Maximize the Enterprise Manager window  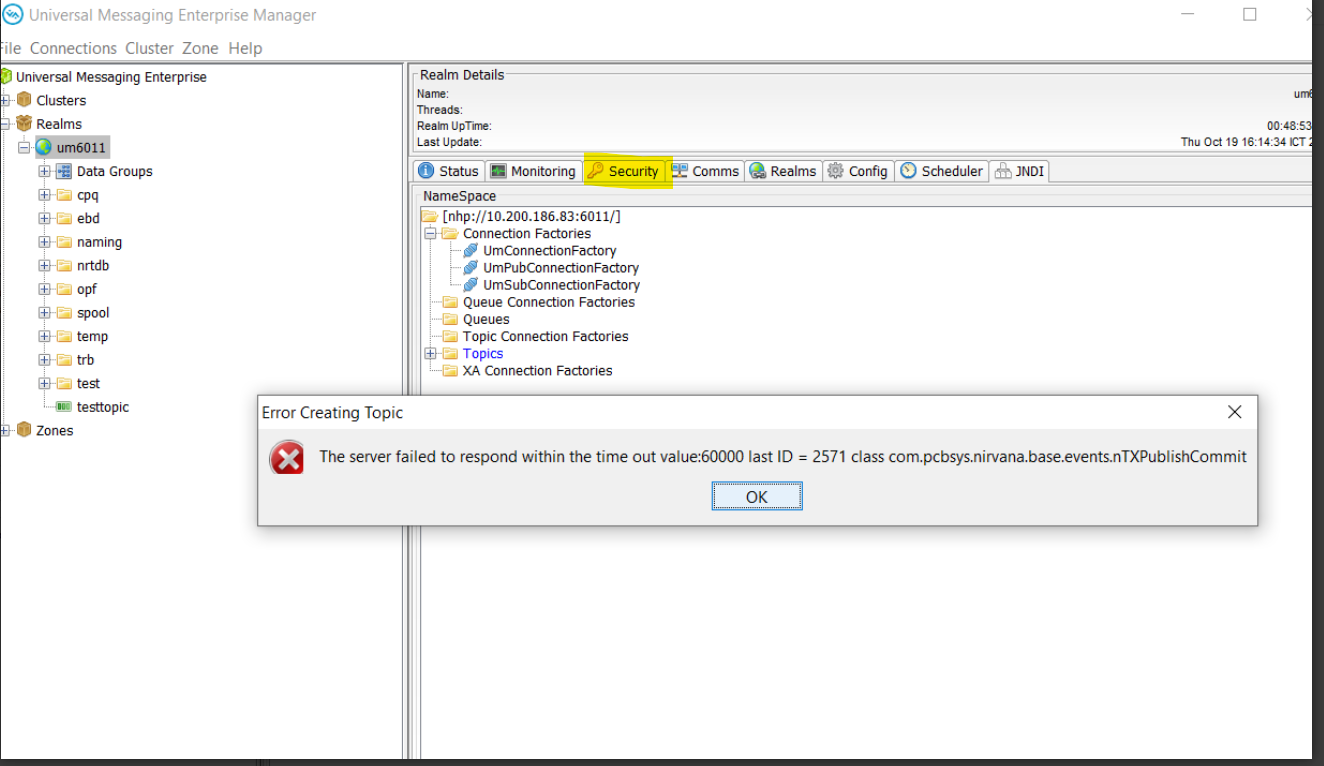pos(1250,15)
